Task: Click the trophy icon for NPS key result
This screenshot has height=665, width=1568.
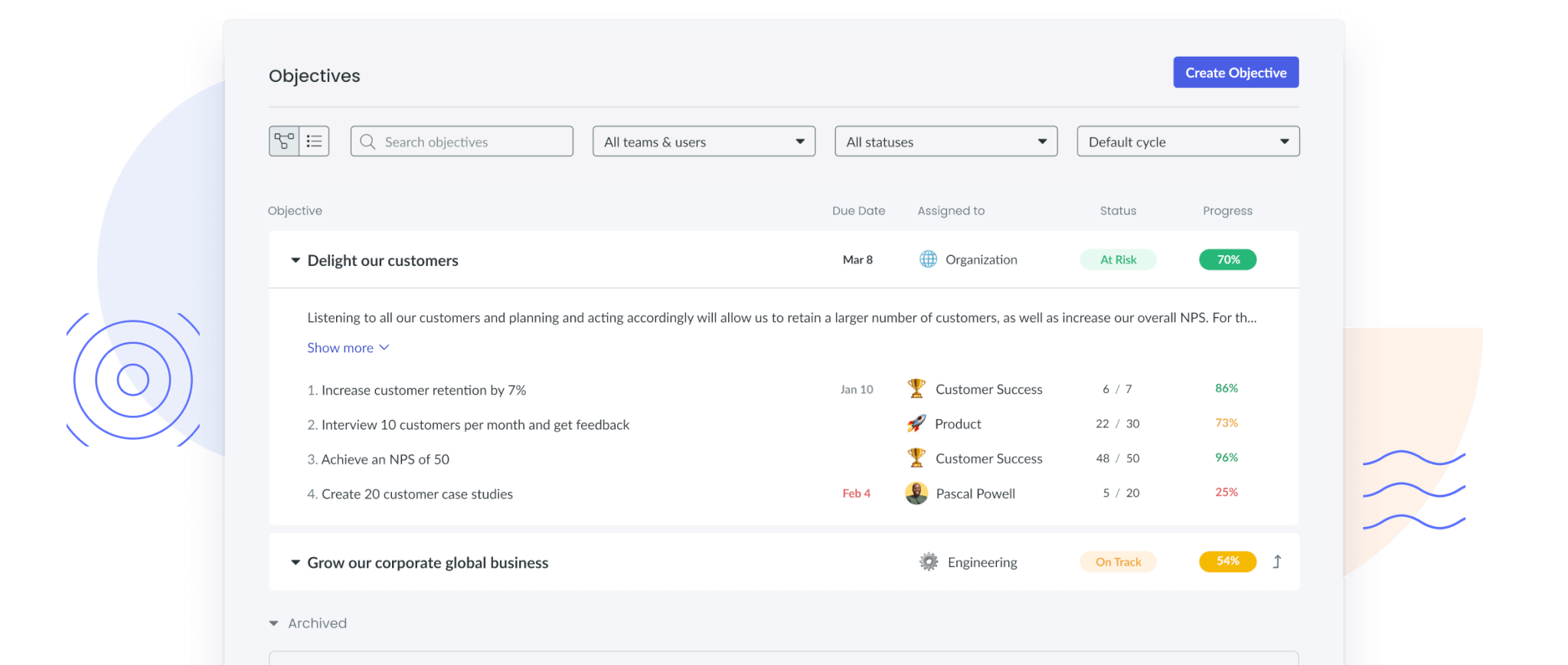Action: point(916,458)
